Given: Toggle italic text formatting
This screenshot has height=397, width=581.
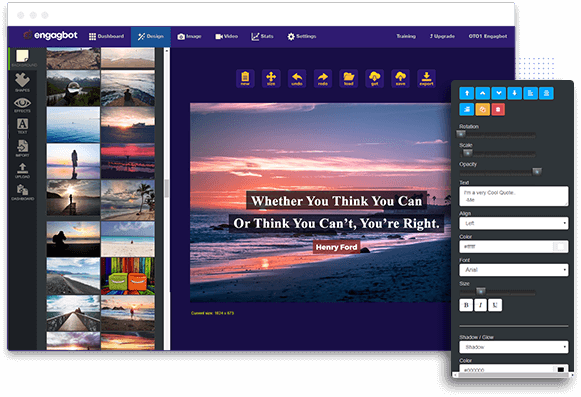Looking at the screenshot, I should pyautogui.click(x=481, y=305).
